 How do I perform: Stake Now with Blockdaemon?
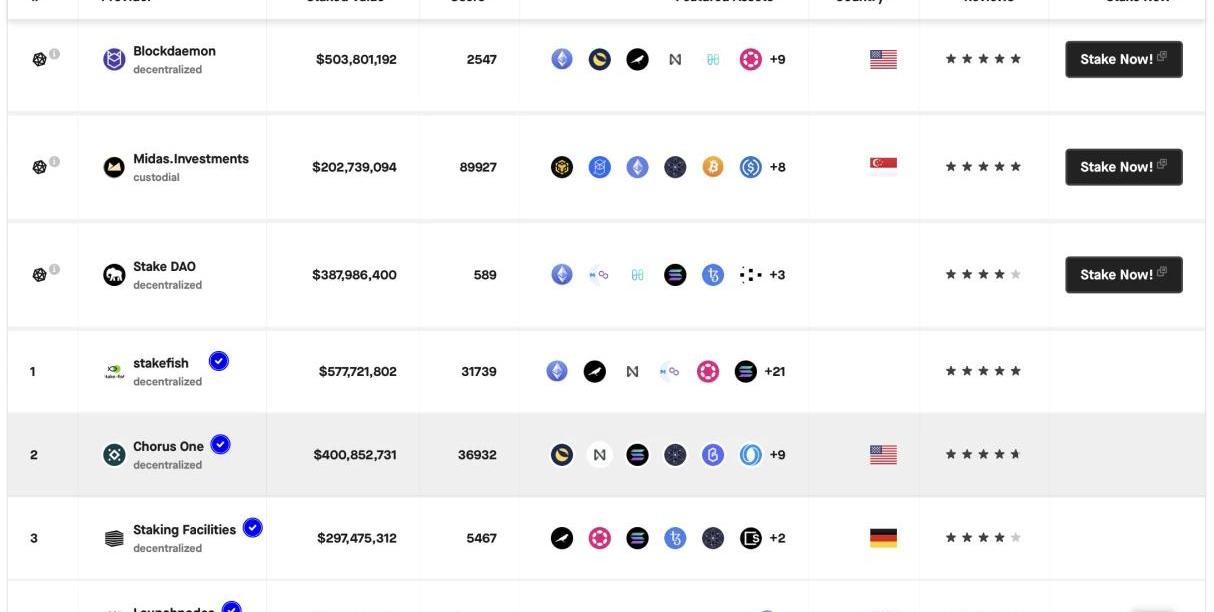coord(1124,59)
